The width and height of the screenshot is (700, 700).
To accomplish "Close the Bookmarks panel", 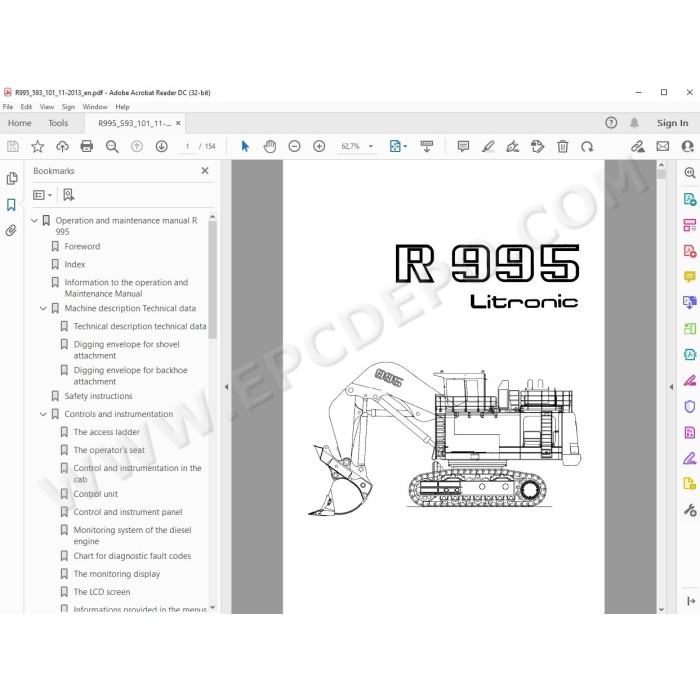I will click(x=205, y=171).
